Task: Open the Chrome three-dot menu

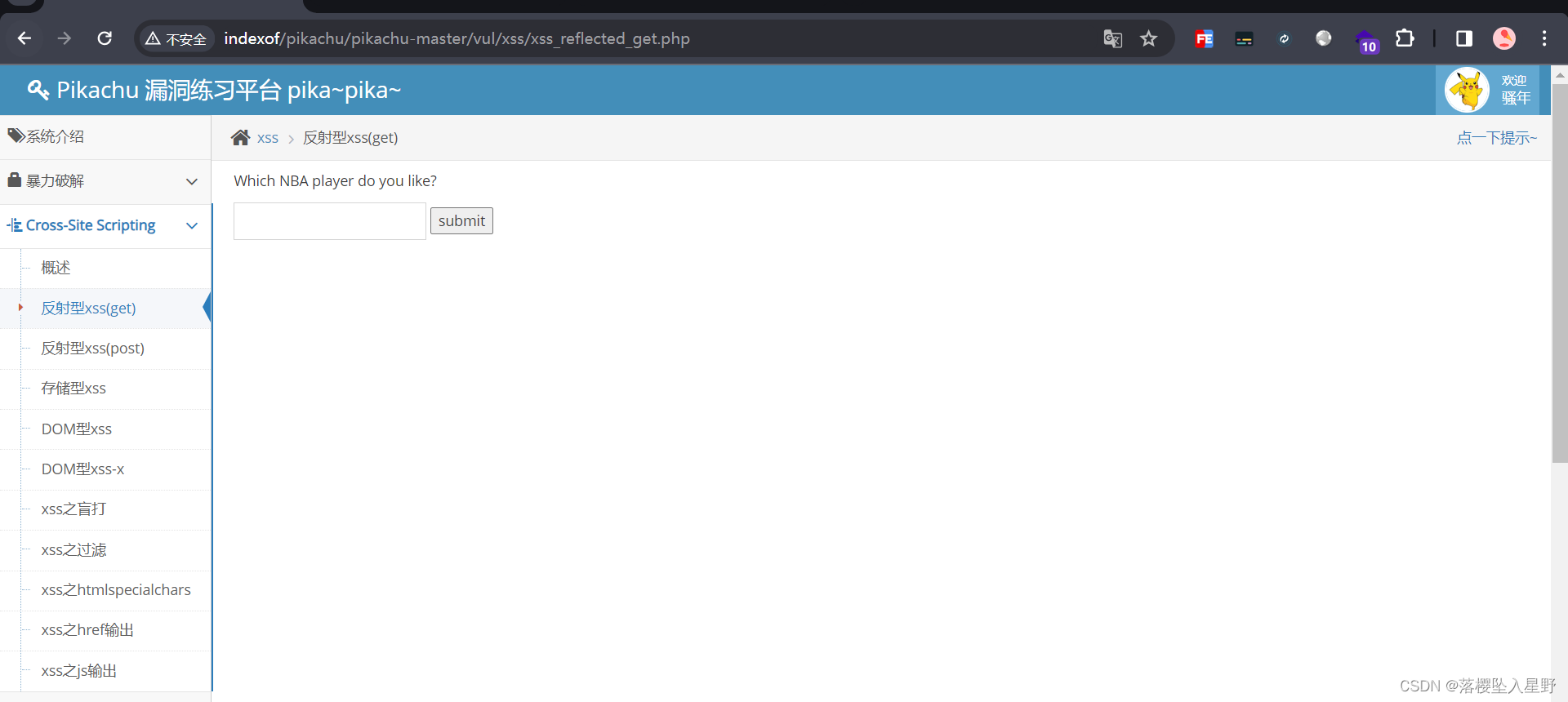Action: coord(1544,38)
